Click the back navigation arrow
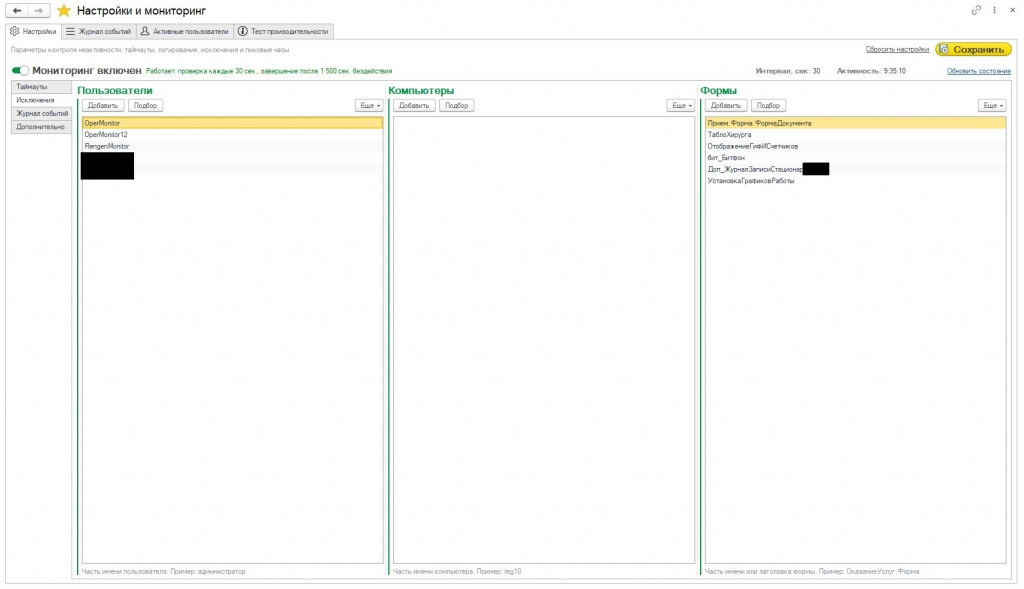Image resolution: width=1024 pixels, height=589 pixels. click(x=17, y=10)
